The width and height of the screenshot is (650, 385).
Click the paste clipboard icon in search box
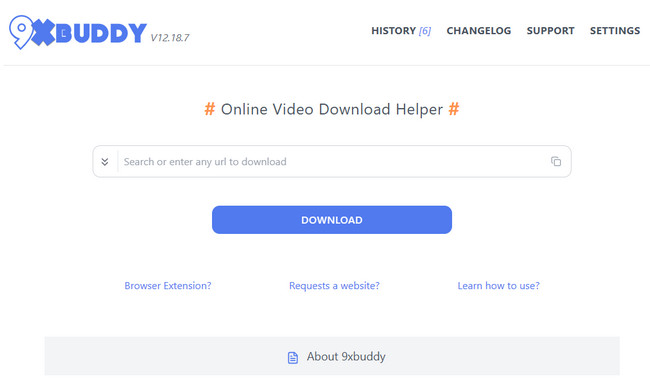(x=556, y=161)
